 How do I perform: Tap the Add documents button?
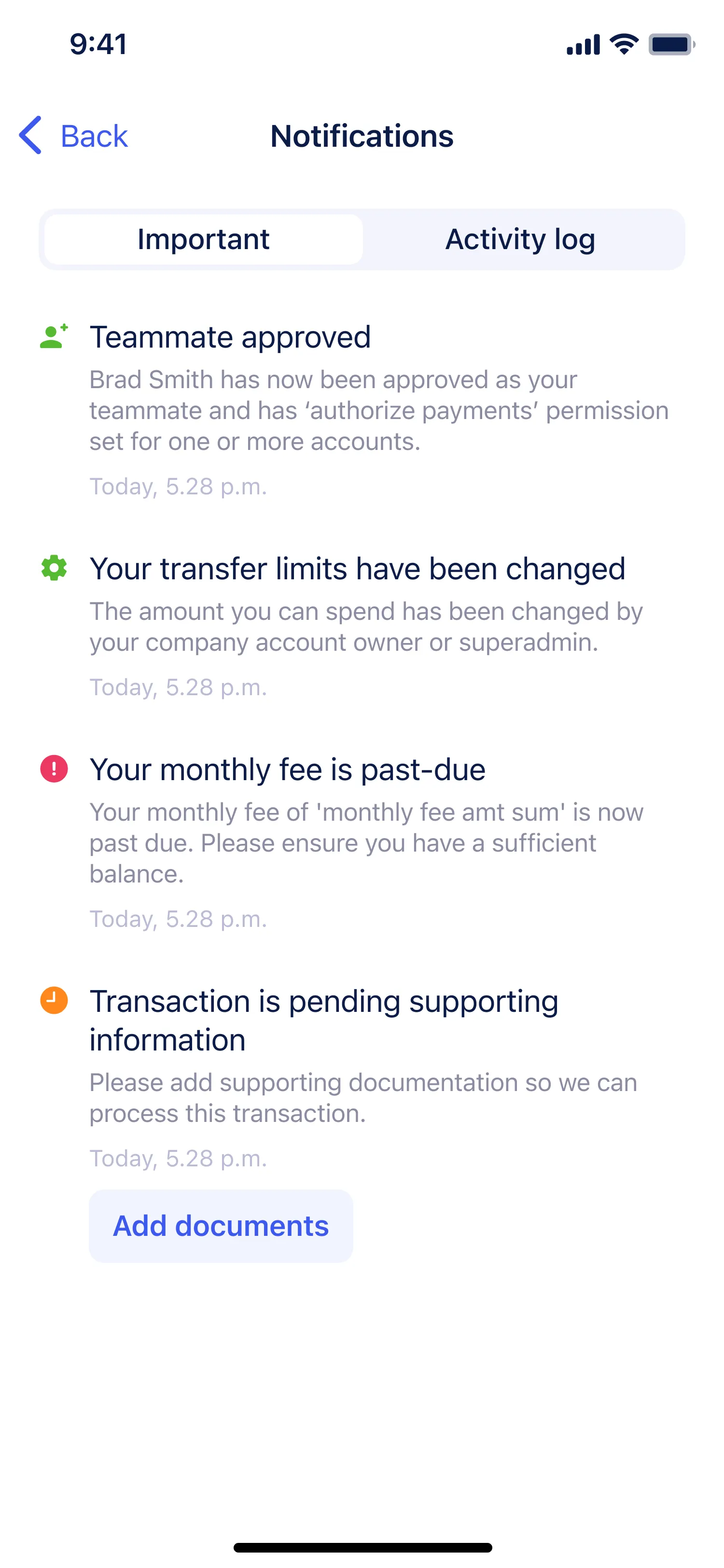(221, 1226)
